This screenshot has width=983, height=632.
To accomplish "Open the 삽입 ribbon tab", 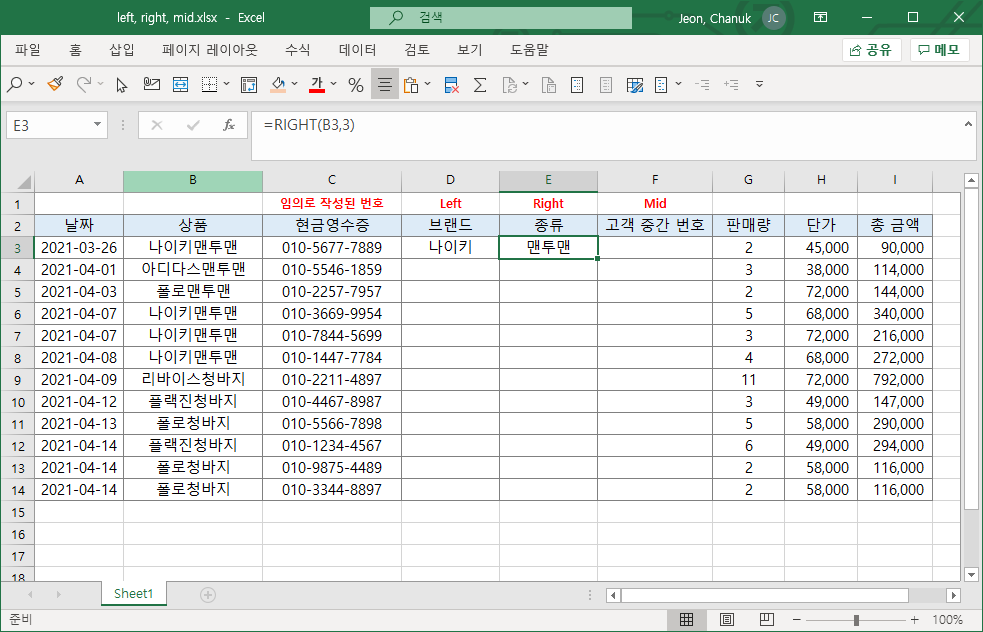I will [x=122, y=50].
